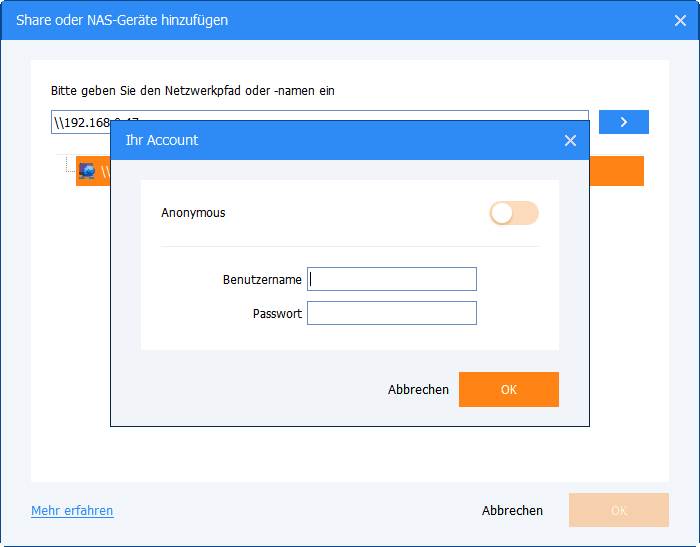This screenshot has height=547, width=700.
Task: Click the blue arrow button beside the path
Action: tap(623, 122)
